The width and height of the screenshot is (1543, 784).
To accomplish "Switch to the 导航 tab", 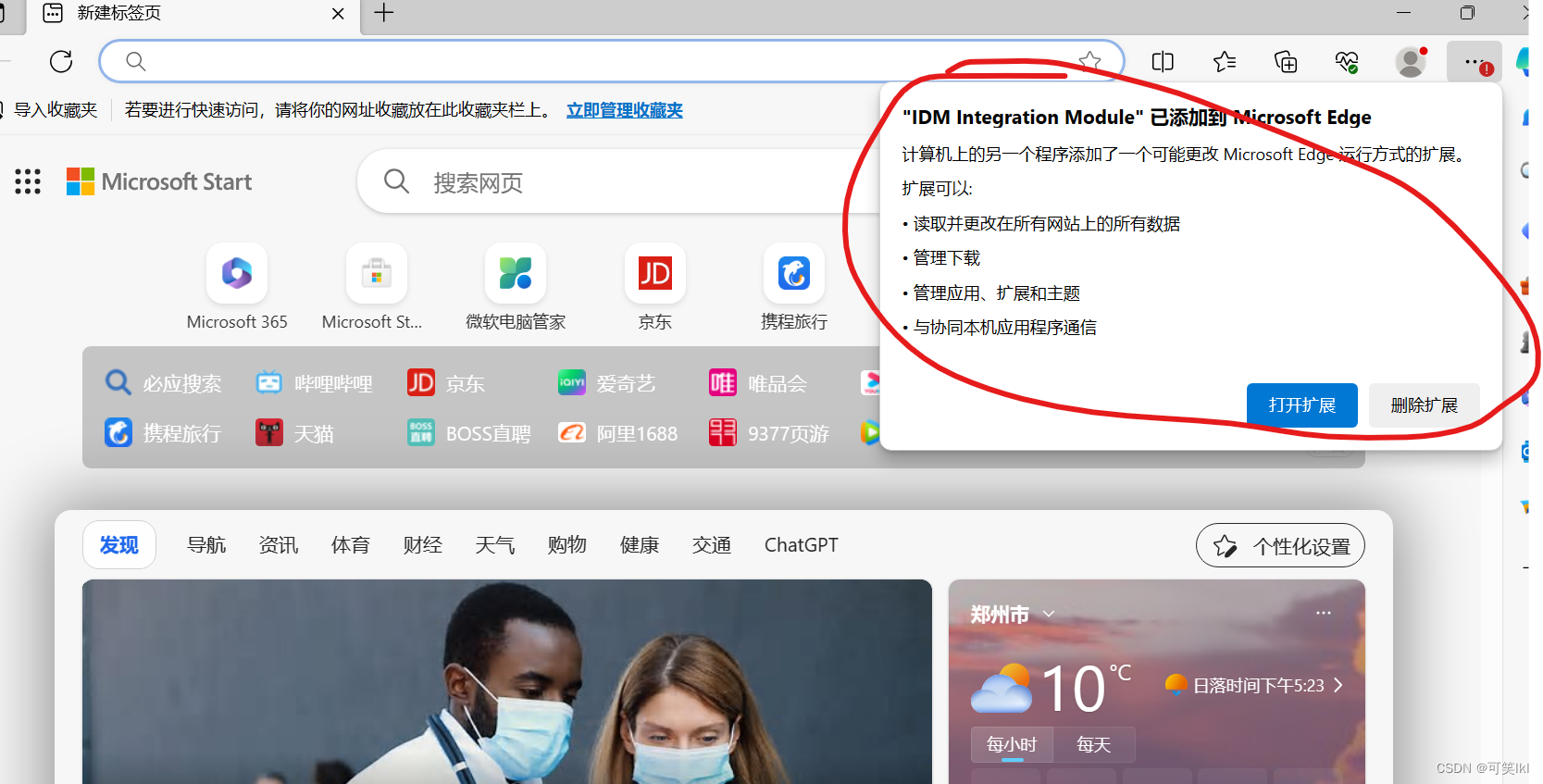I will (206, 545).
